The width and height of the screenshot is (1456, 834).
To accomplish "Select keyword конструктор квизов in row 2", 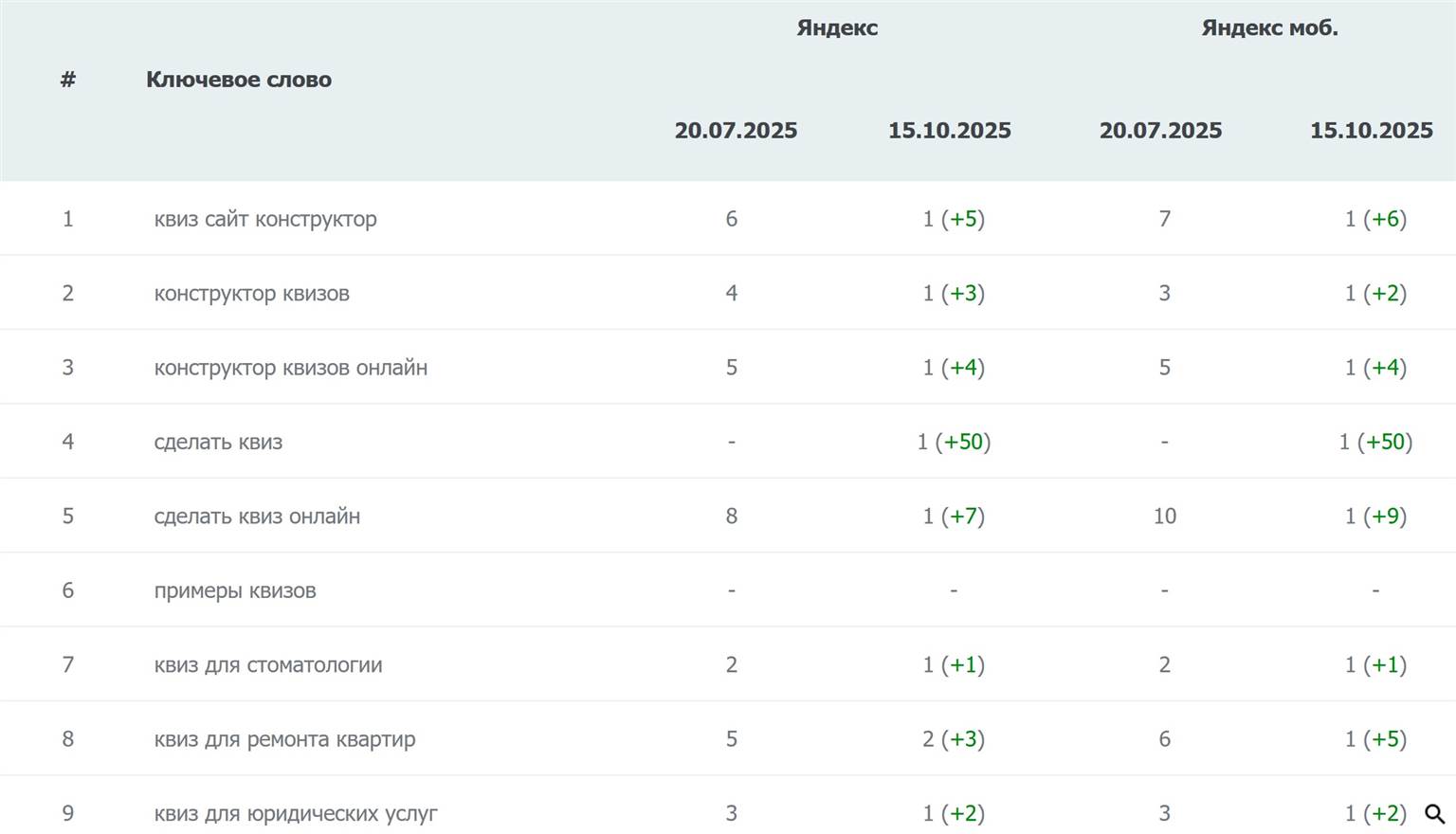I will click(x=252, y=294).
